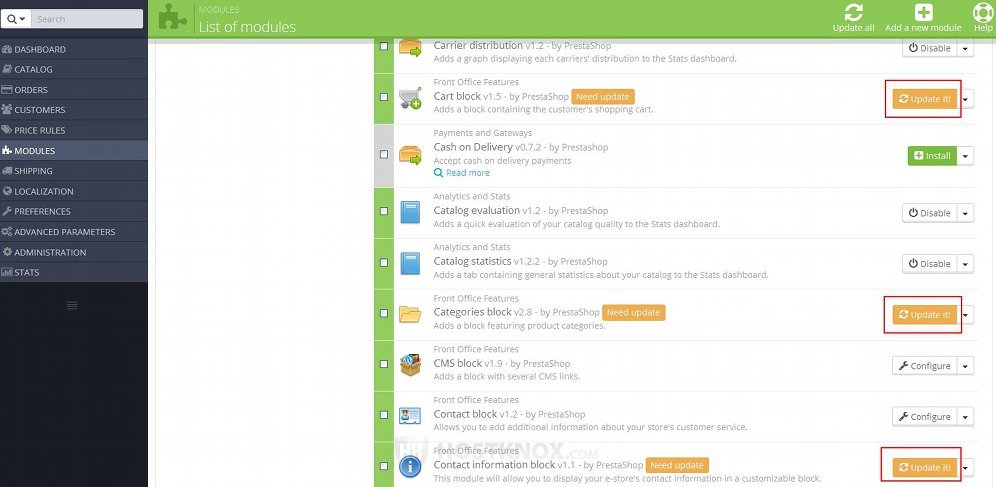Viewport: 996px width, 487px height.
Task: Open the Administration menu item
Action: 74,252
